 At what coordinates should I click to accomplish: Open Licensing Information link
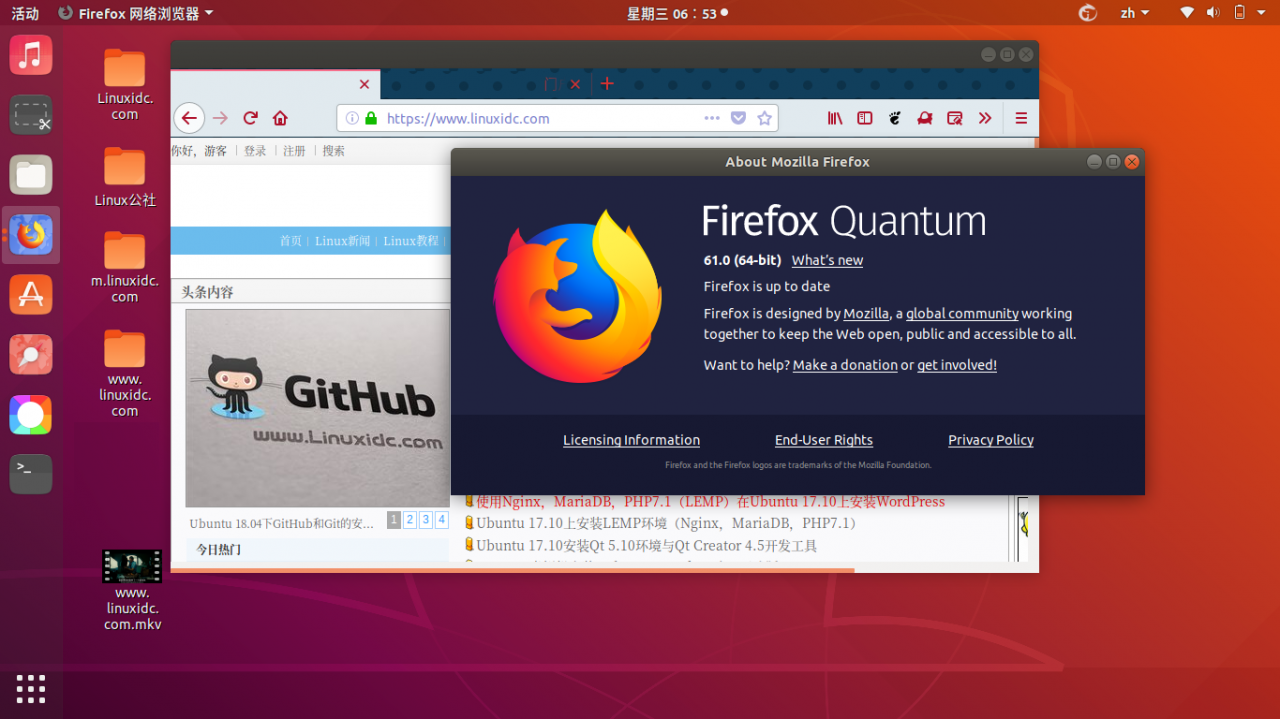pos(631,440)
